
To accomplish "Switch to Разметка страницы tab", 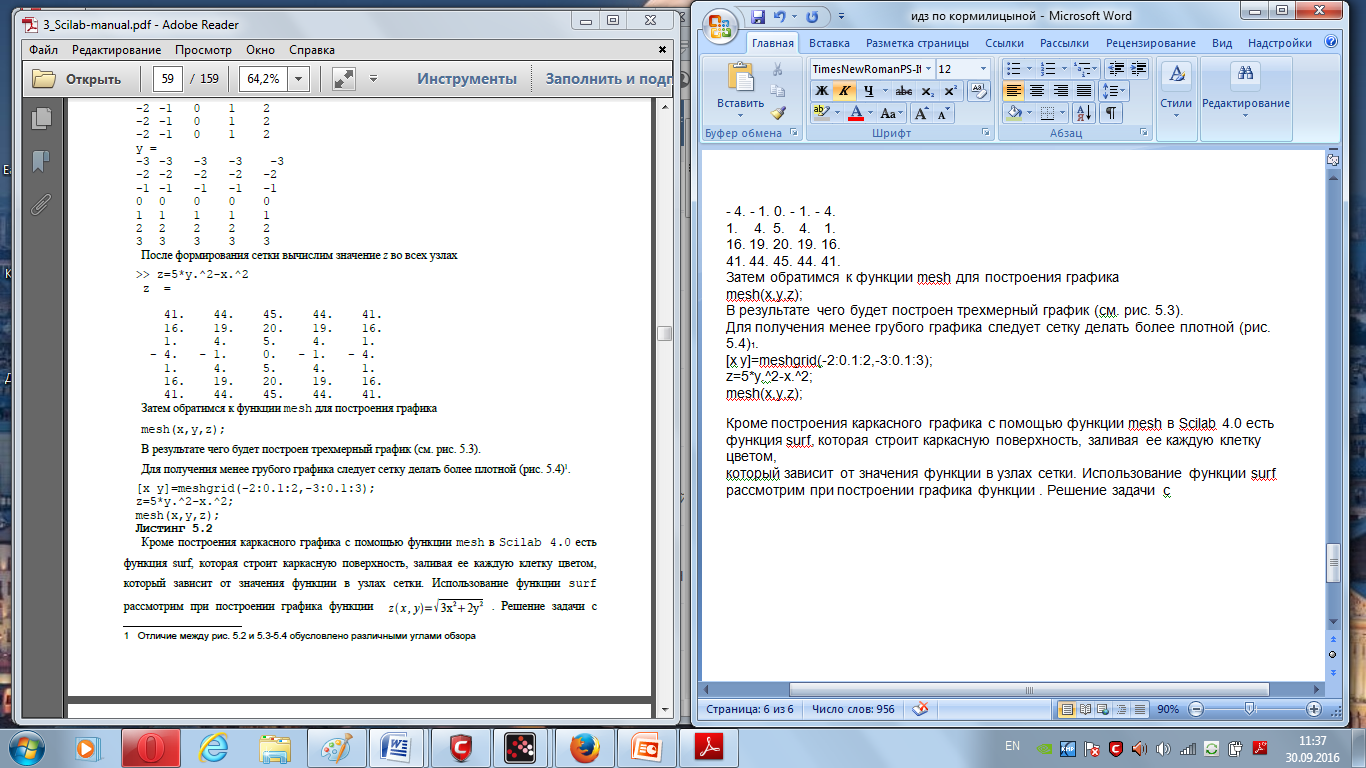I will pos(917,43).
